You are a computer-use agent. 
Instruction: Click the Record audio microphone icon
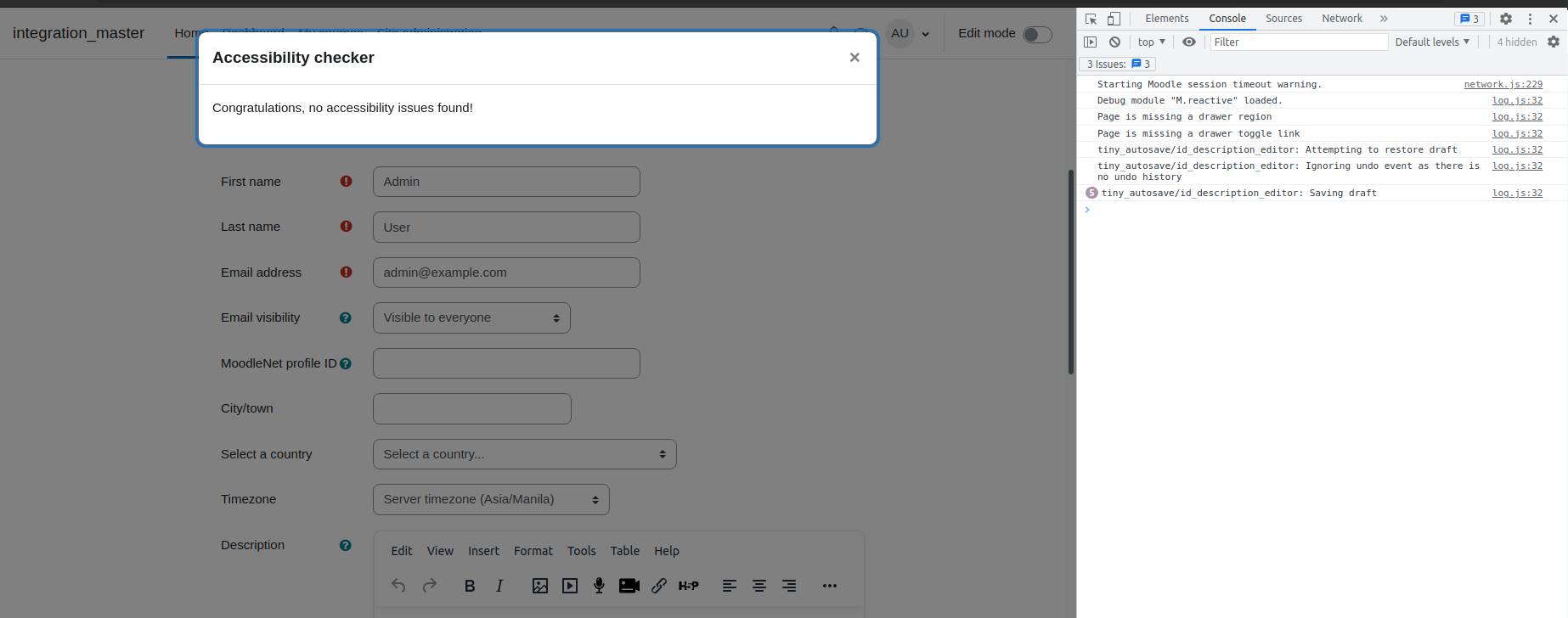click(x=599, y=586)
